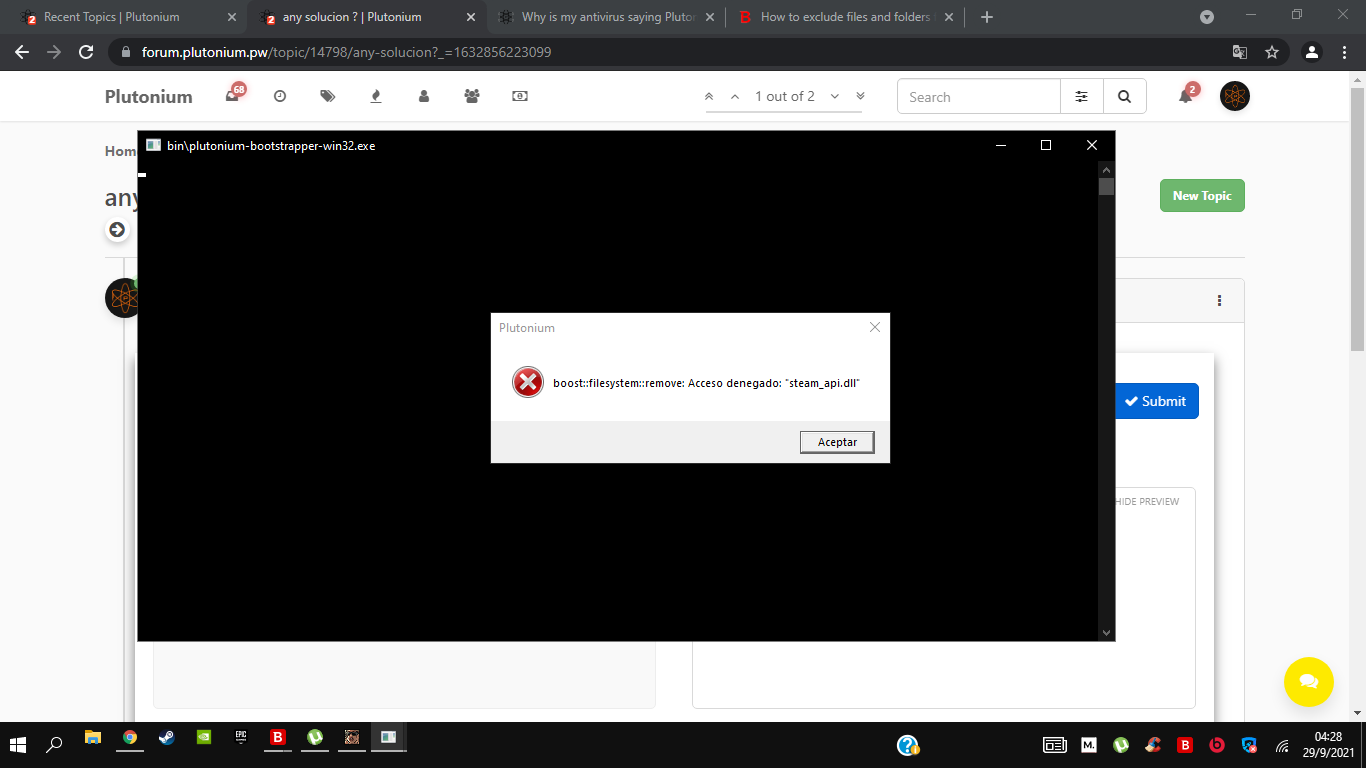Open the Groups icon in navbar

(x=472, y=97)
